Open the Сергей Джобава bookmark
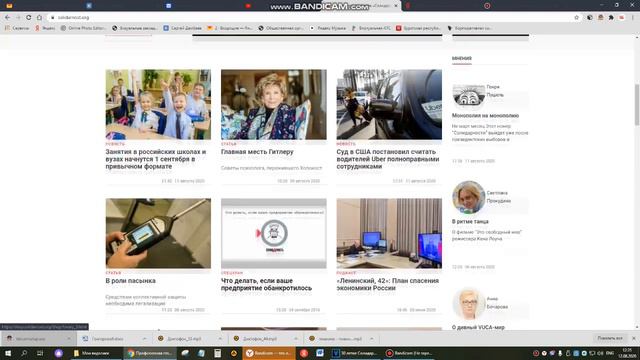The image size is (640, 360). (182, 28)
